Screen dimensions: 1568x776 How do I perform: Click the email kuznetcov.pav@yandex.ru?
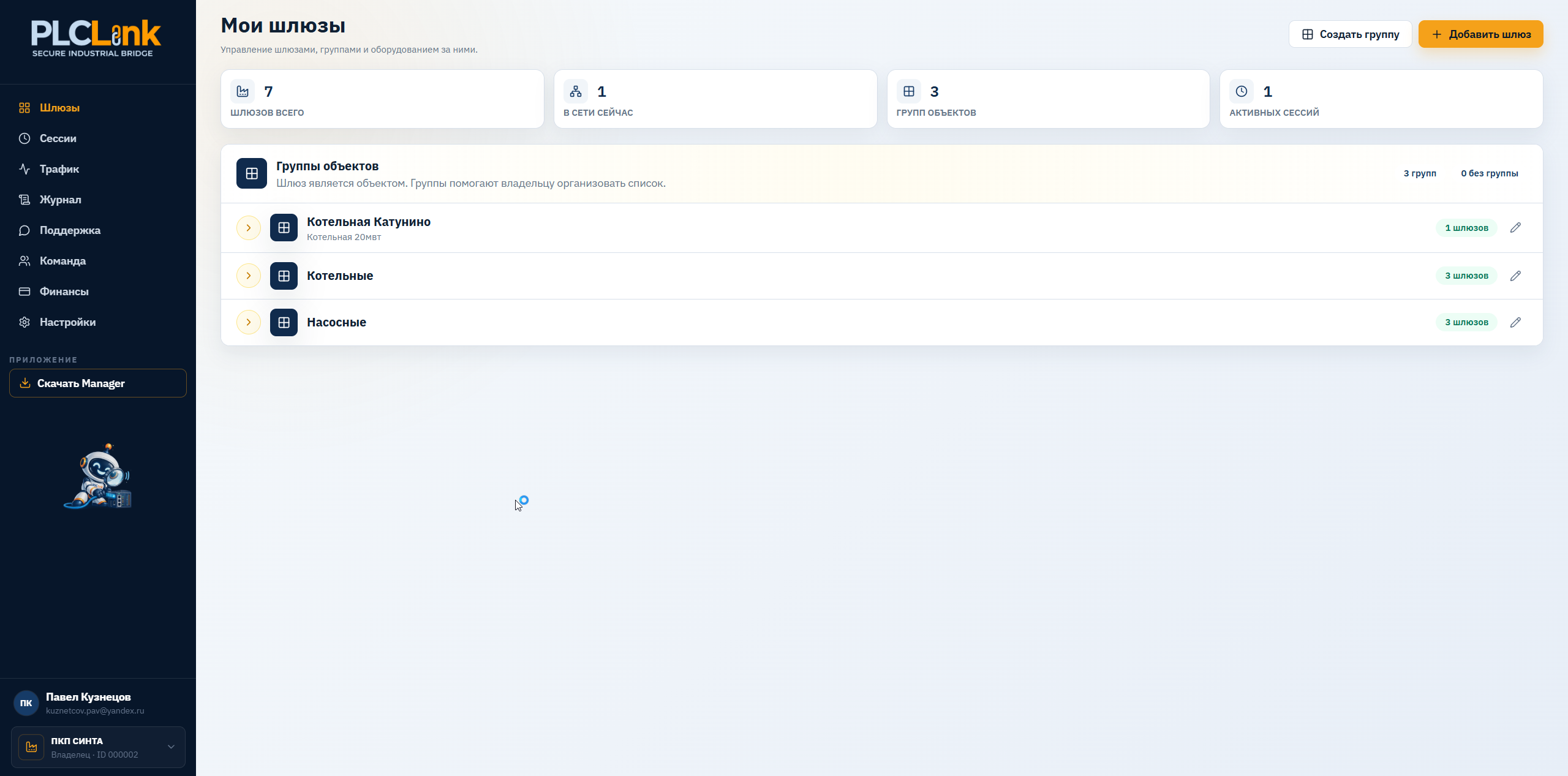[95, 711]
